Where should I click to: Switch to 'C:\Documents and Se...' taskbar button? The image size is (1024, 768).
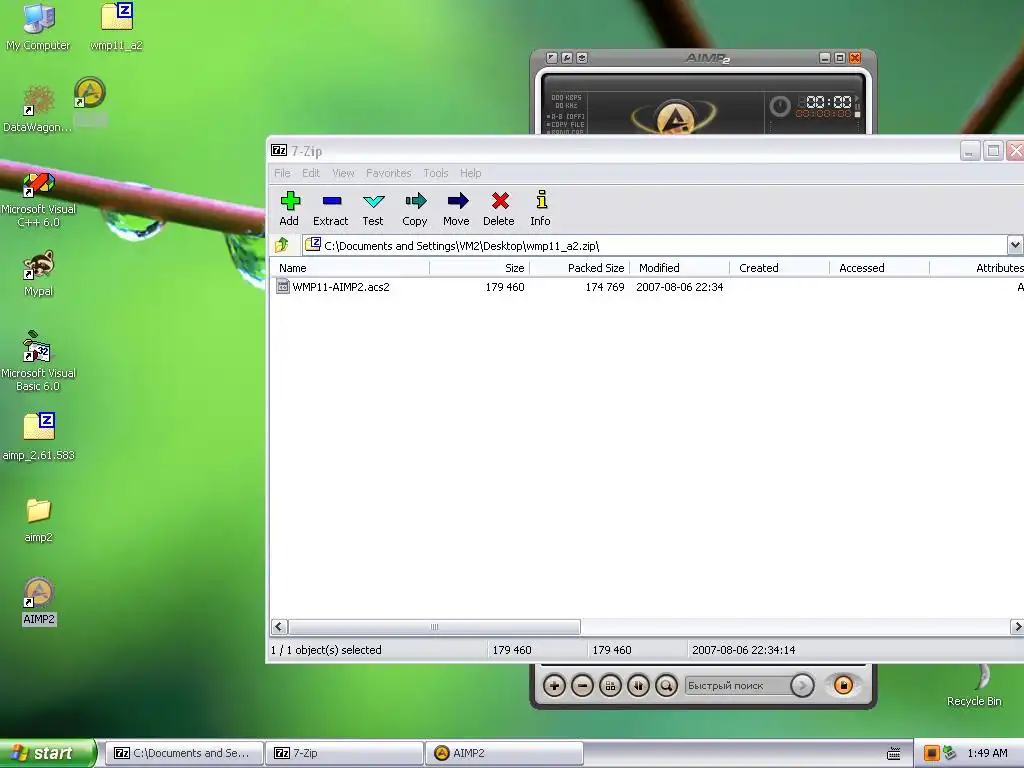pyautogui.click(x=184, y=753)
